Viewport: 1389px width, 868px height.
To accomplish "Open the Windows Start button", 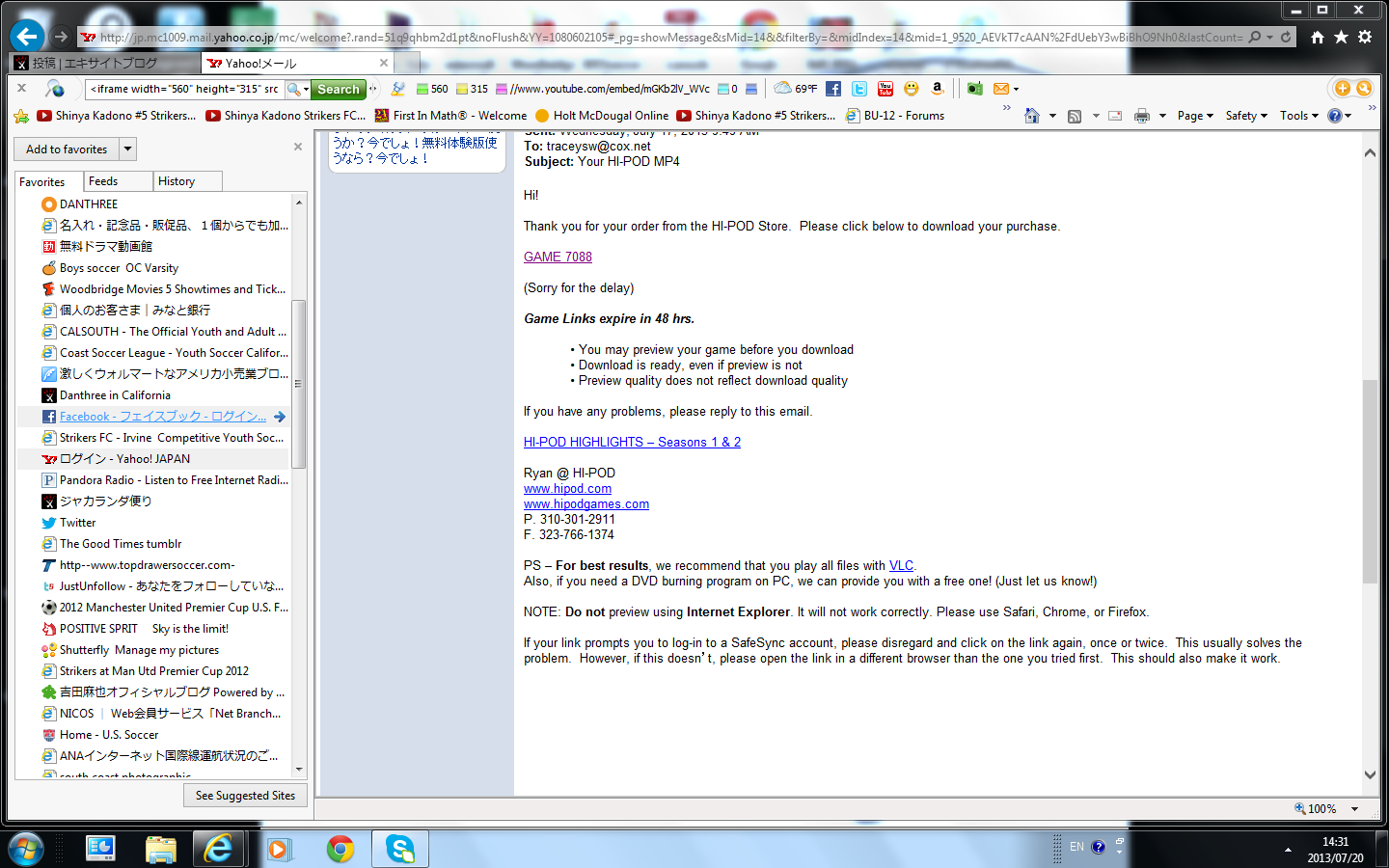I will click(26, 849).
